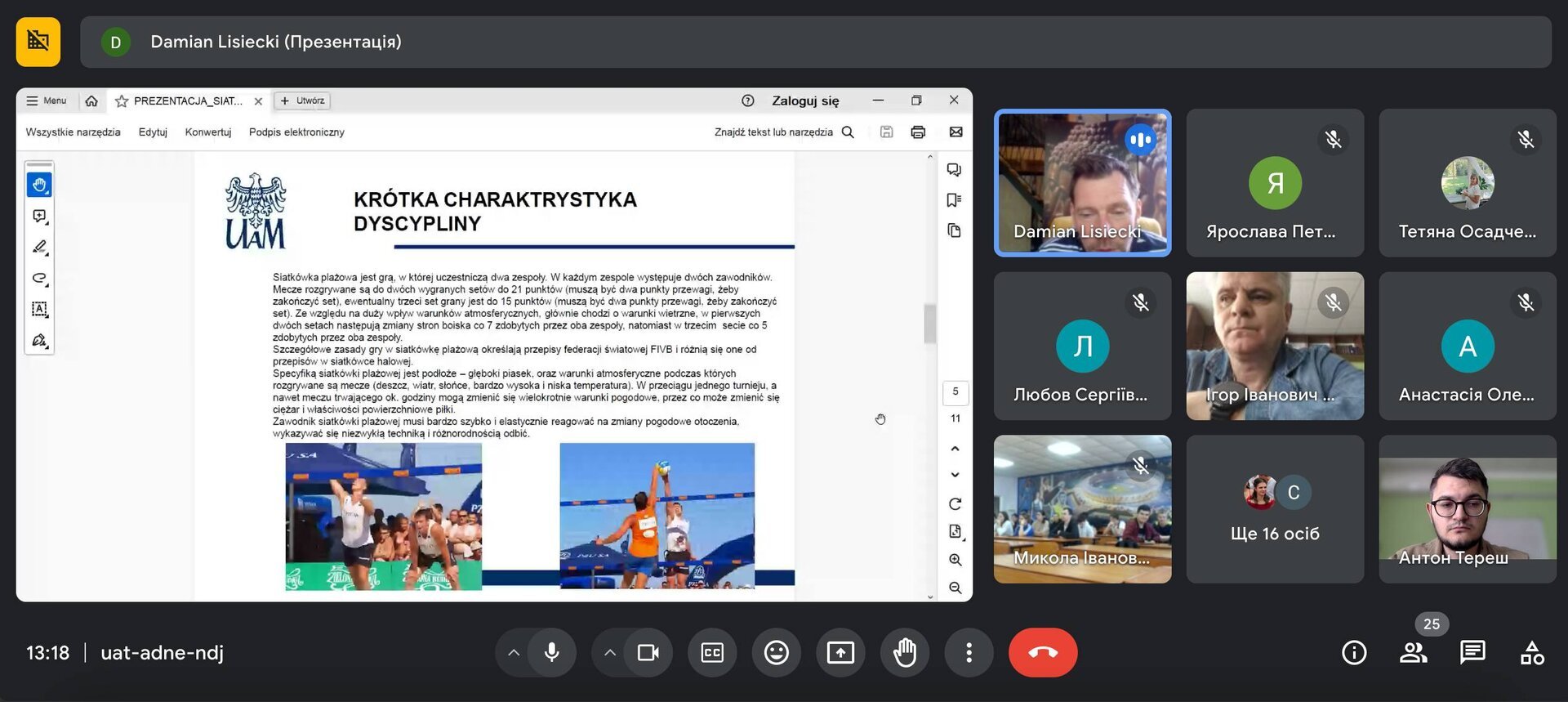Click the 'Zaloguj się' button
Image resolution: width=1568 pixels, height=702 pixels.
point(805,101)
